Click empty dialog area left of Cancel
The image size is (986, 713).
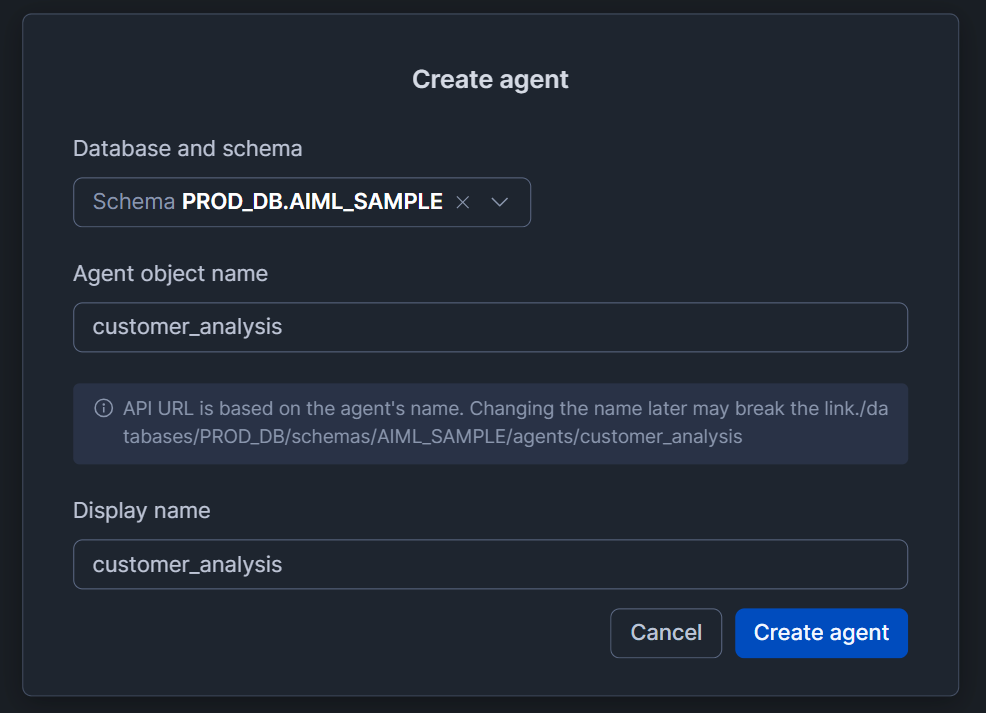pyautogui.click(x=340, y=633)
